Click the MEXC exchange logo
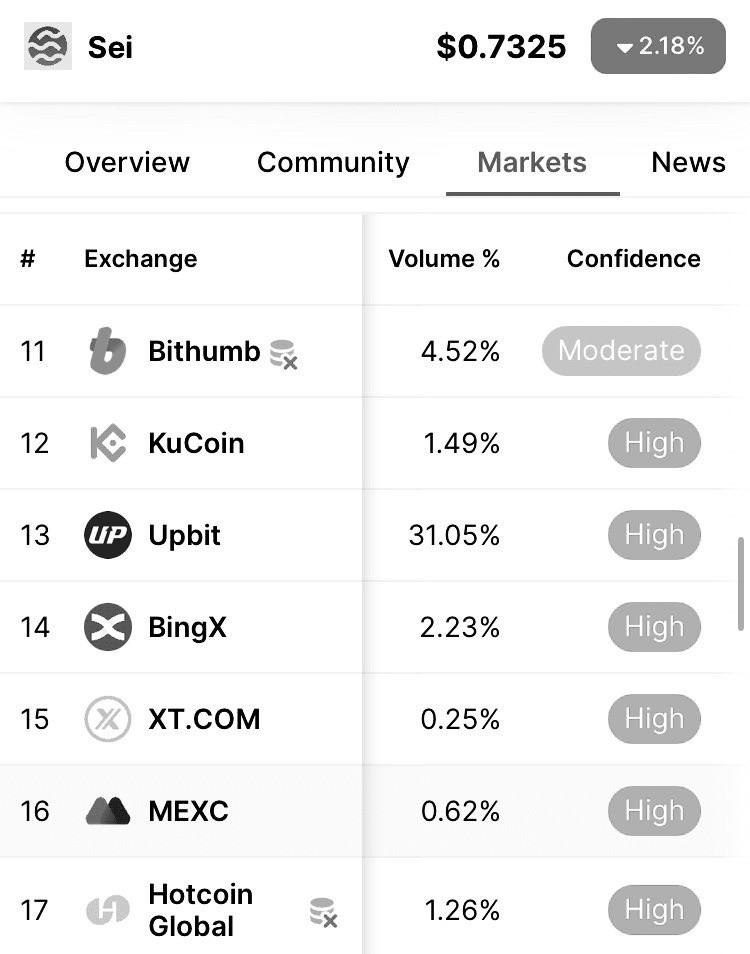The height and width of the screenshot is (954, 750). tap(108, 811)
